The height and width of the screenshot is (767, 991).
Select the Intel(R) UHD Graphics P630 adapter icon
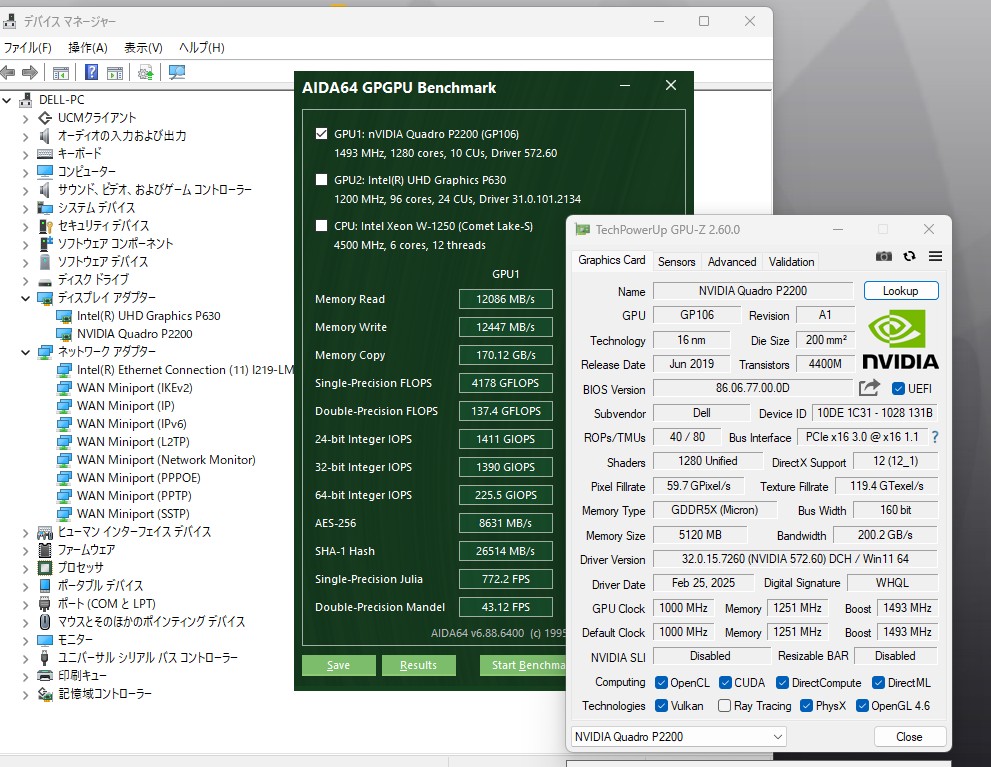[64, 316]
